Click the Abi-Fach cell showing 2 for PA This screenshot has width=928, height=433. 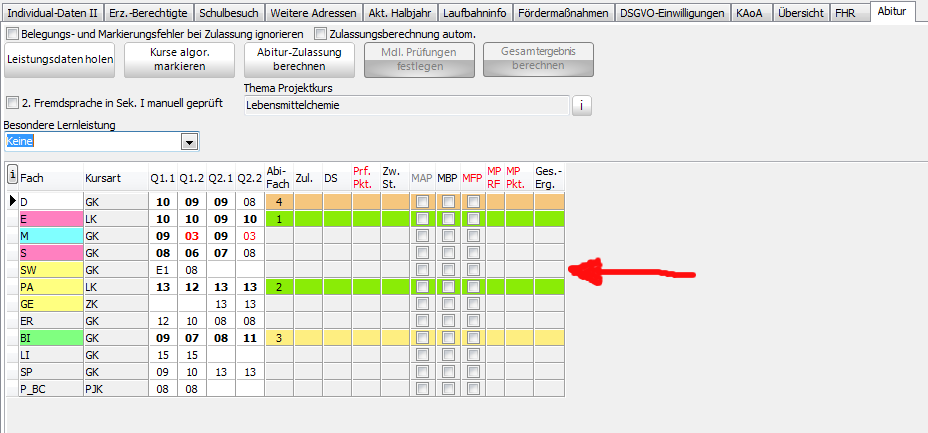point(279,287)
